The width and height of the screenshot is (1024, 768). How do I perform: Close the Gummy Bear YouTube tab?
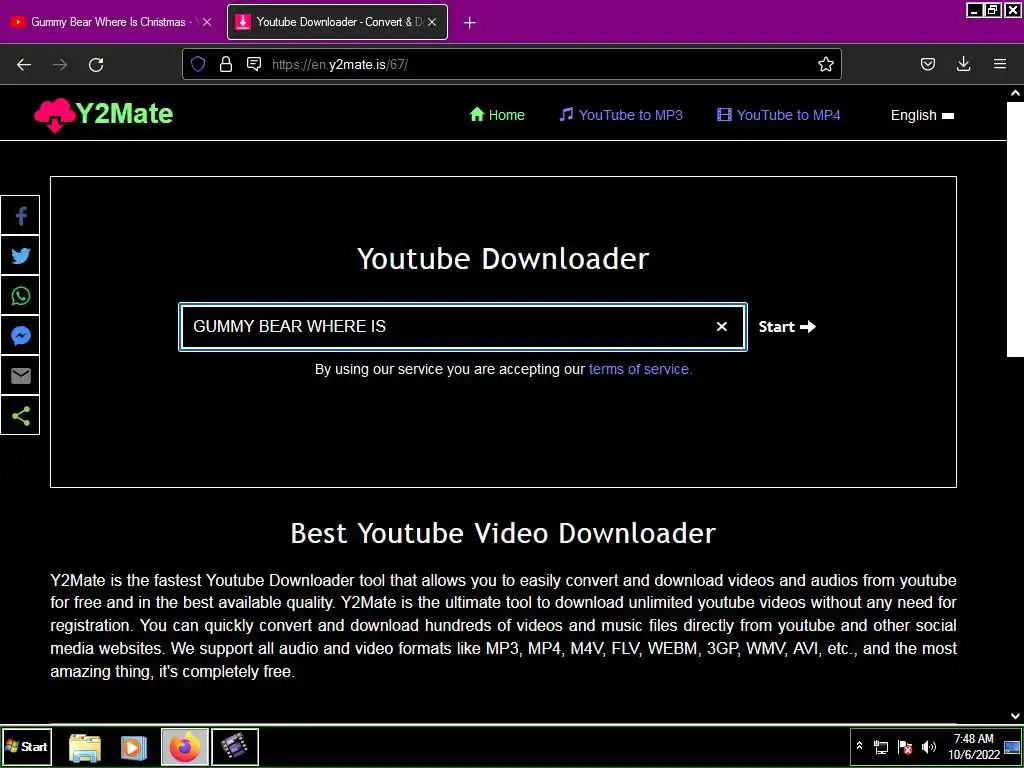click(x=207, y=22)
